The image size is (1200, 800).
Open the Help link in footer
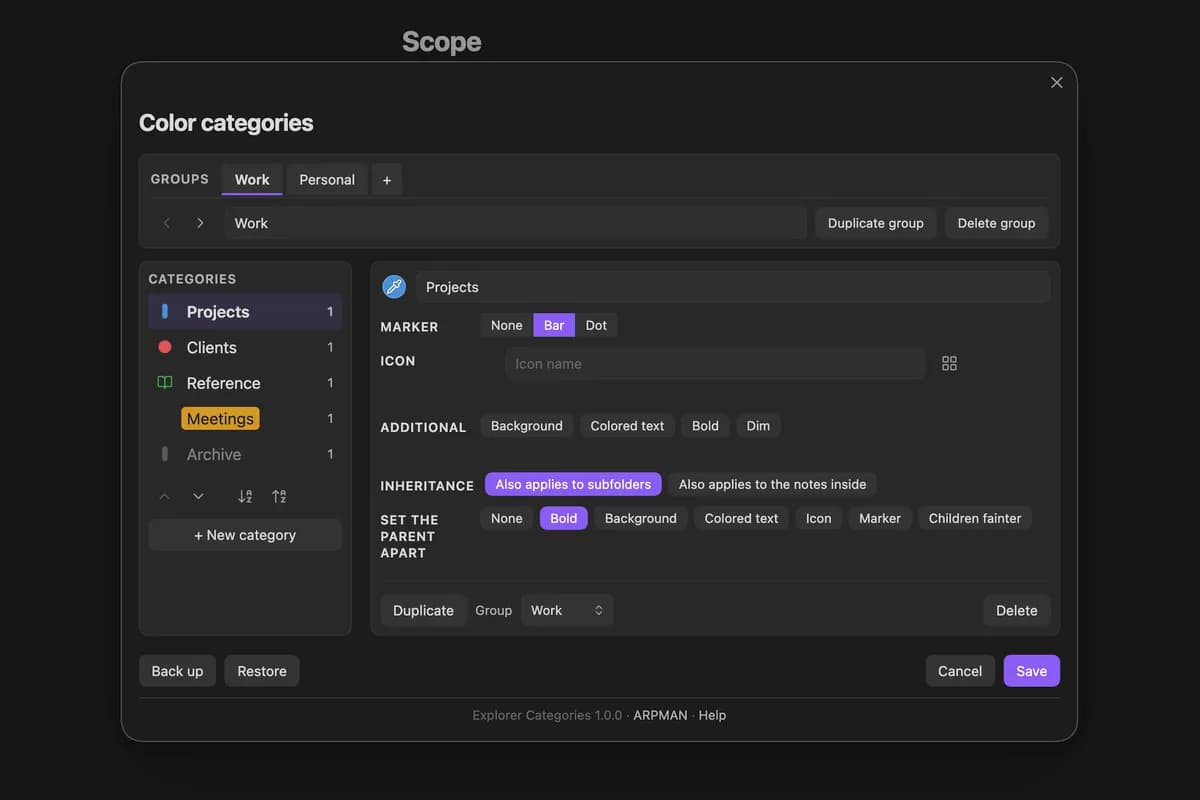point(713,715)
